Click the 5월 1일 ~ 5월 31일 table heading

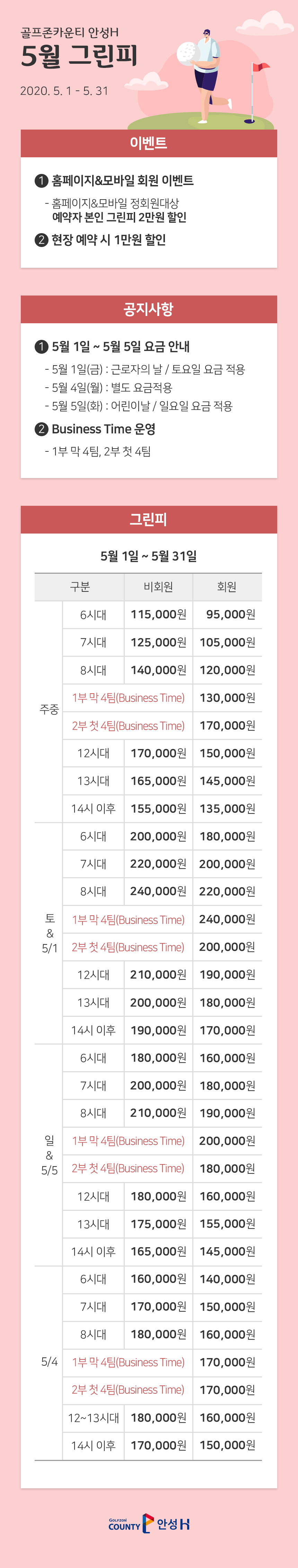[149, 556]
